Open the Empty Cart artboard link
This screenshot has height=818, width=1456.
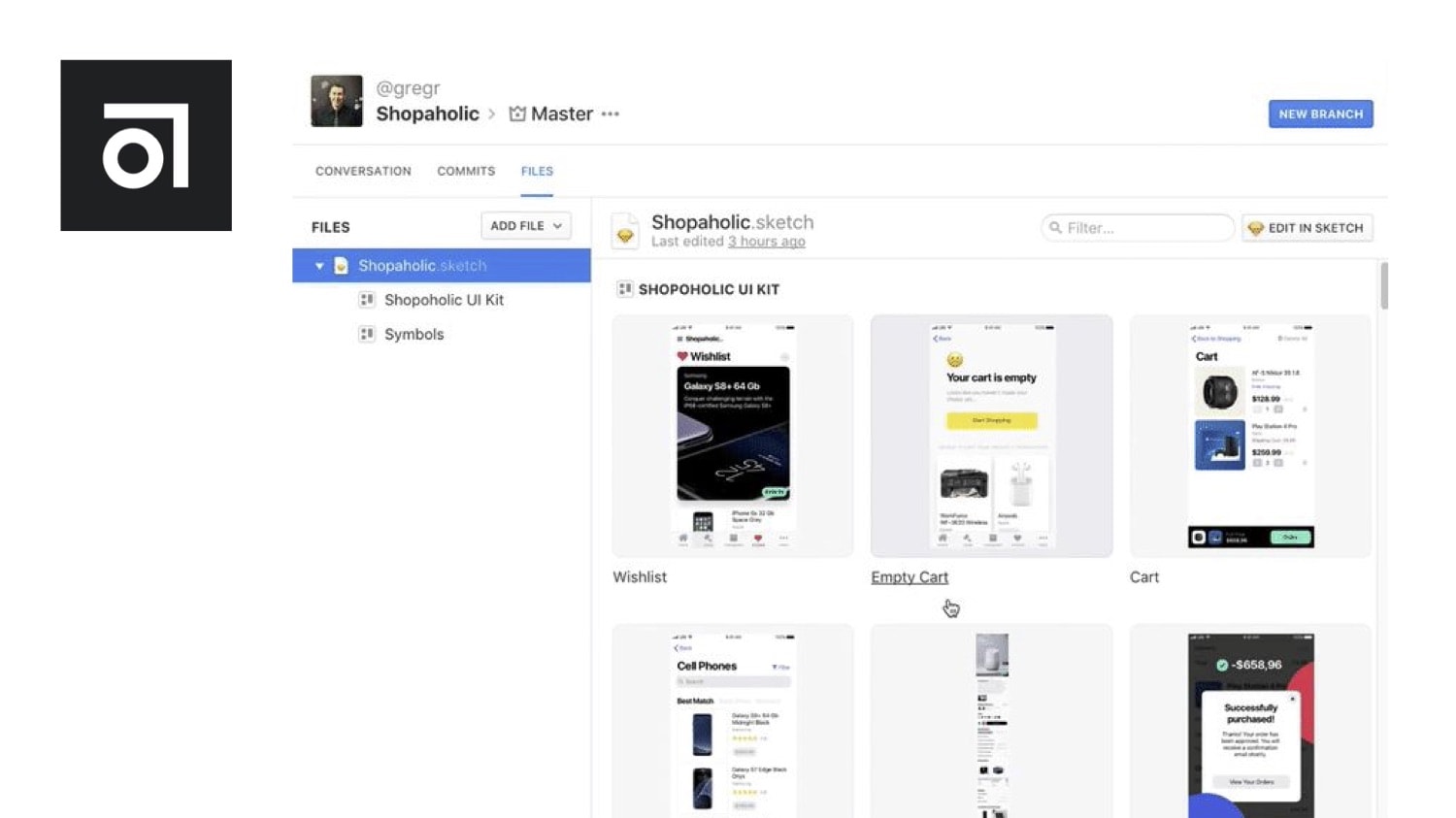click(x=910, y=577)
